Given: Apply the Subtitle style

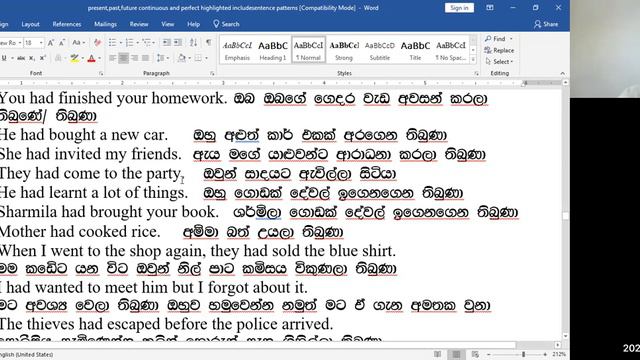Looking at the screenshot, I should (x=380, y=50).
